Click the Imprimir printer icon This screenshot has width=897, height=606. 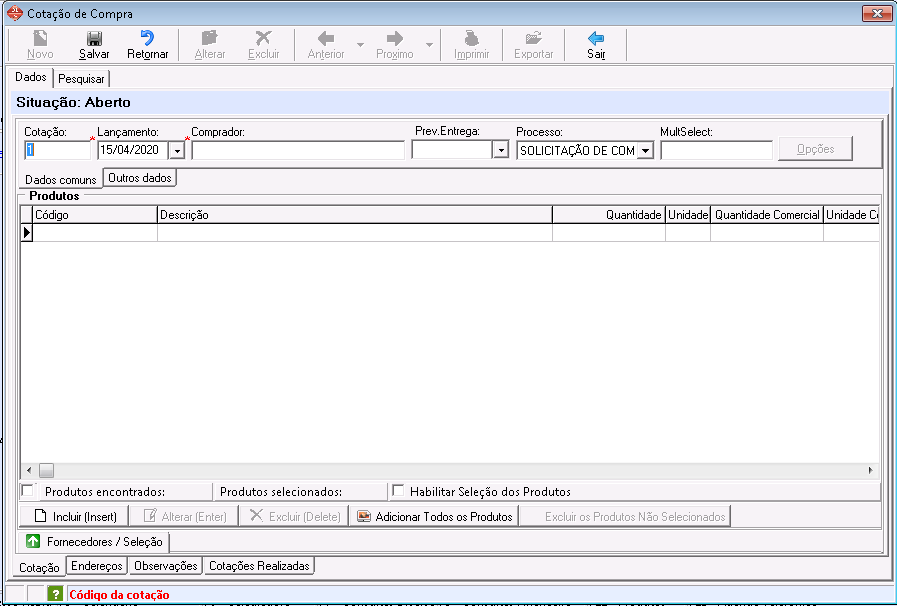tap(471, 39)
